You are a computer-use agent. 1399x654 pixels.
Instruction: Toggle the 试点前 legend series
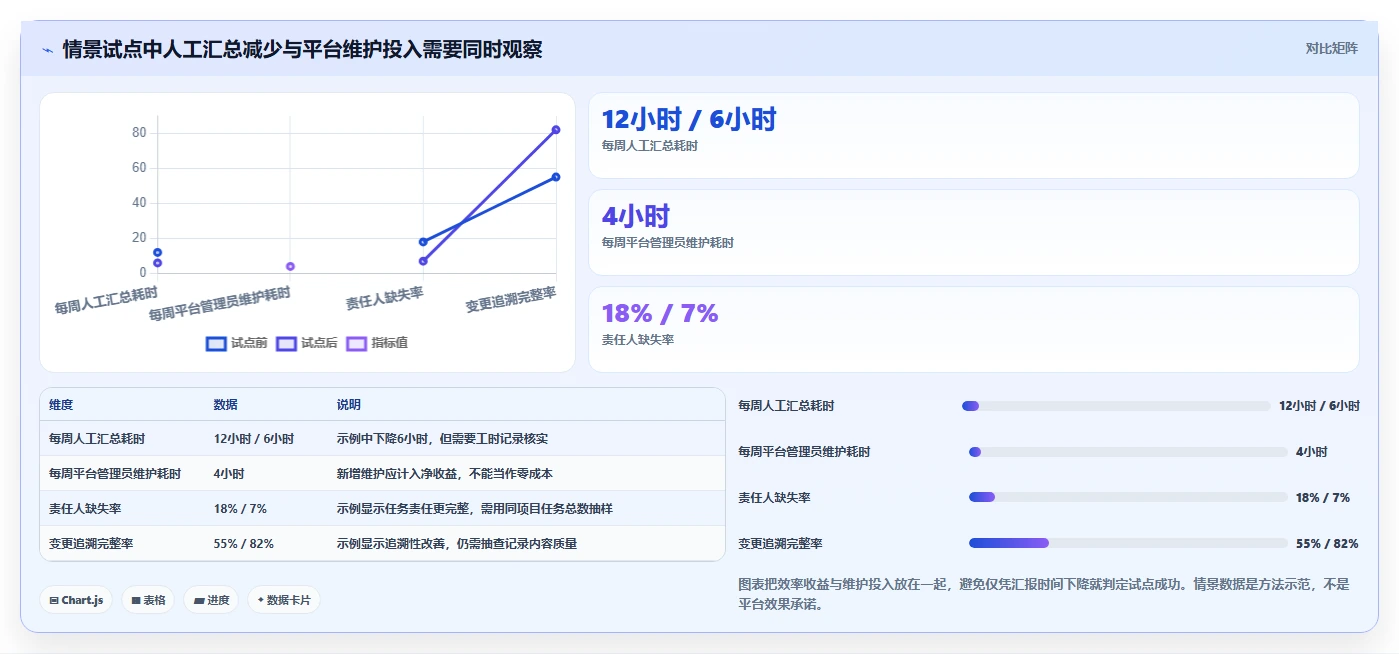[237, 343]
